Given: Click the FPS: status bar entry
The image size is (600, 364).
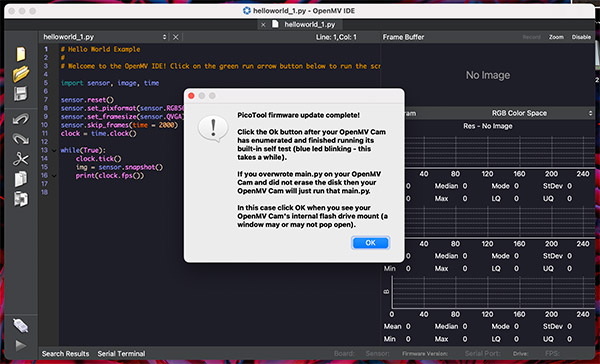Looking at the screenshot, I should 552,354.
